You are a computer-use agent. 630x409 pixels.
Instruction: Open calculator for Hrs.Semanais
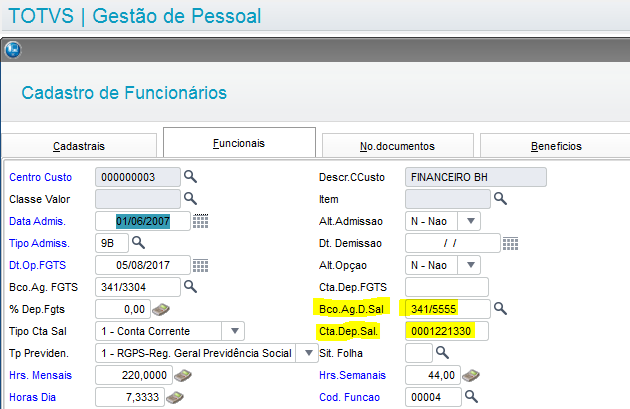coord(471,375)
